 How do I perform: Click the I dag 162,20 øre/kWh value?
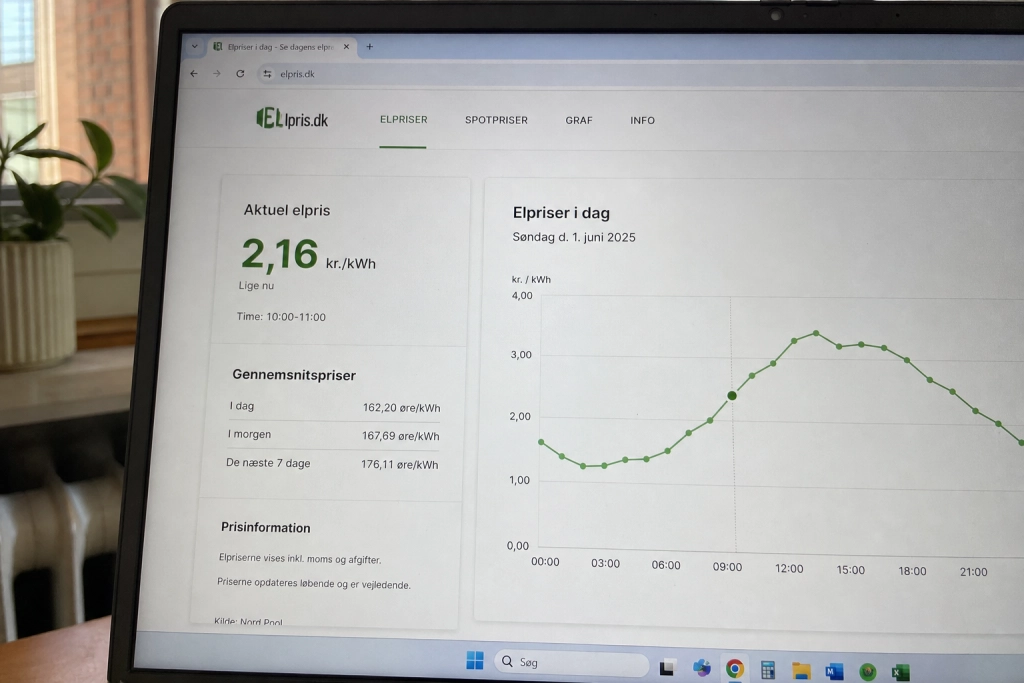tap(402, 407)
